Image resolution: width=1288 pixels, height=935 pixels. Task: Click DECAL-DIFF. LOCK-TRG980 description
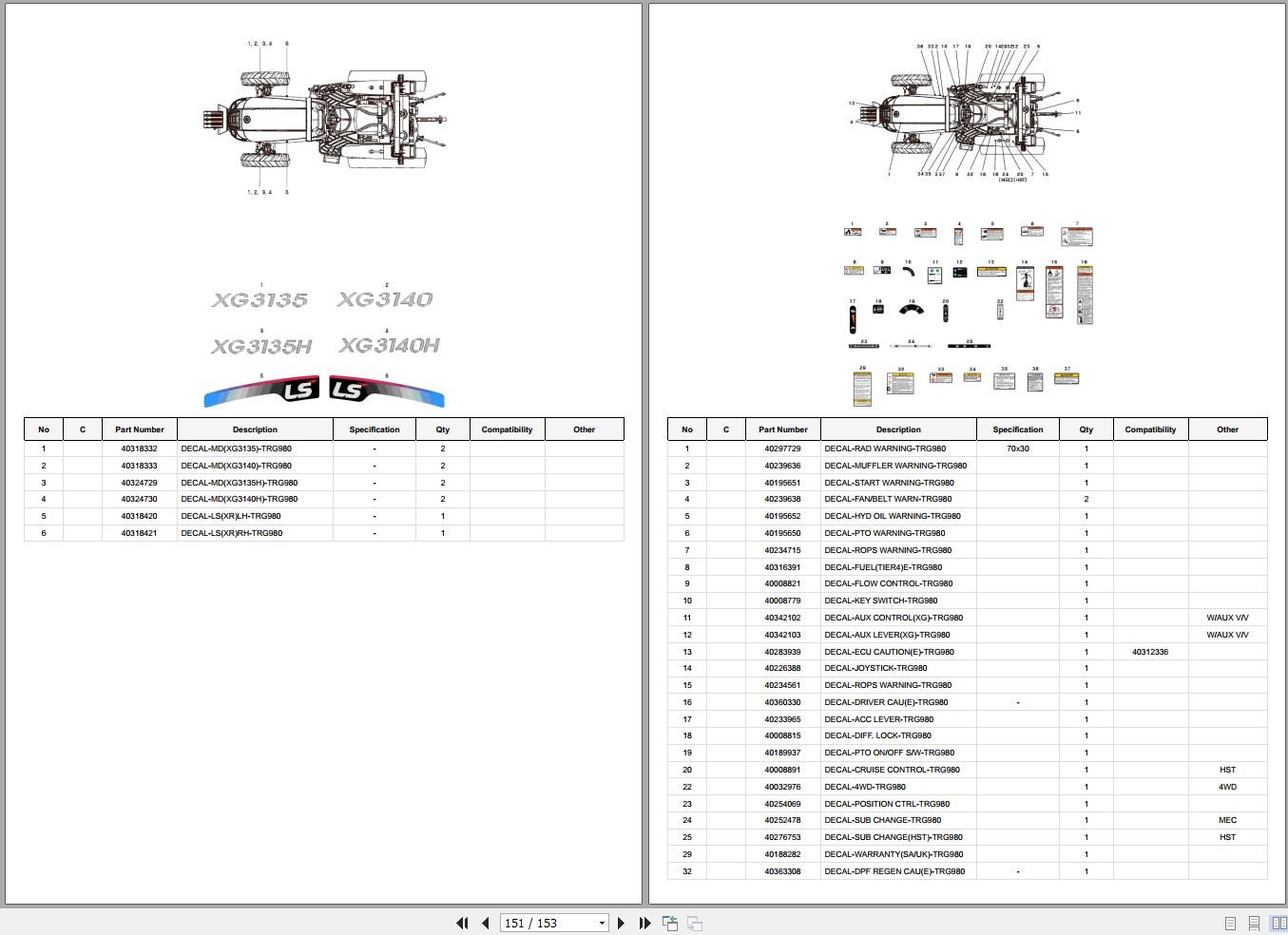(878, 735)
